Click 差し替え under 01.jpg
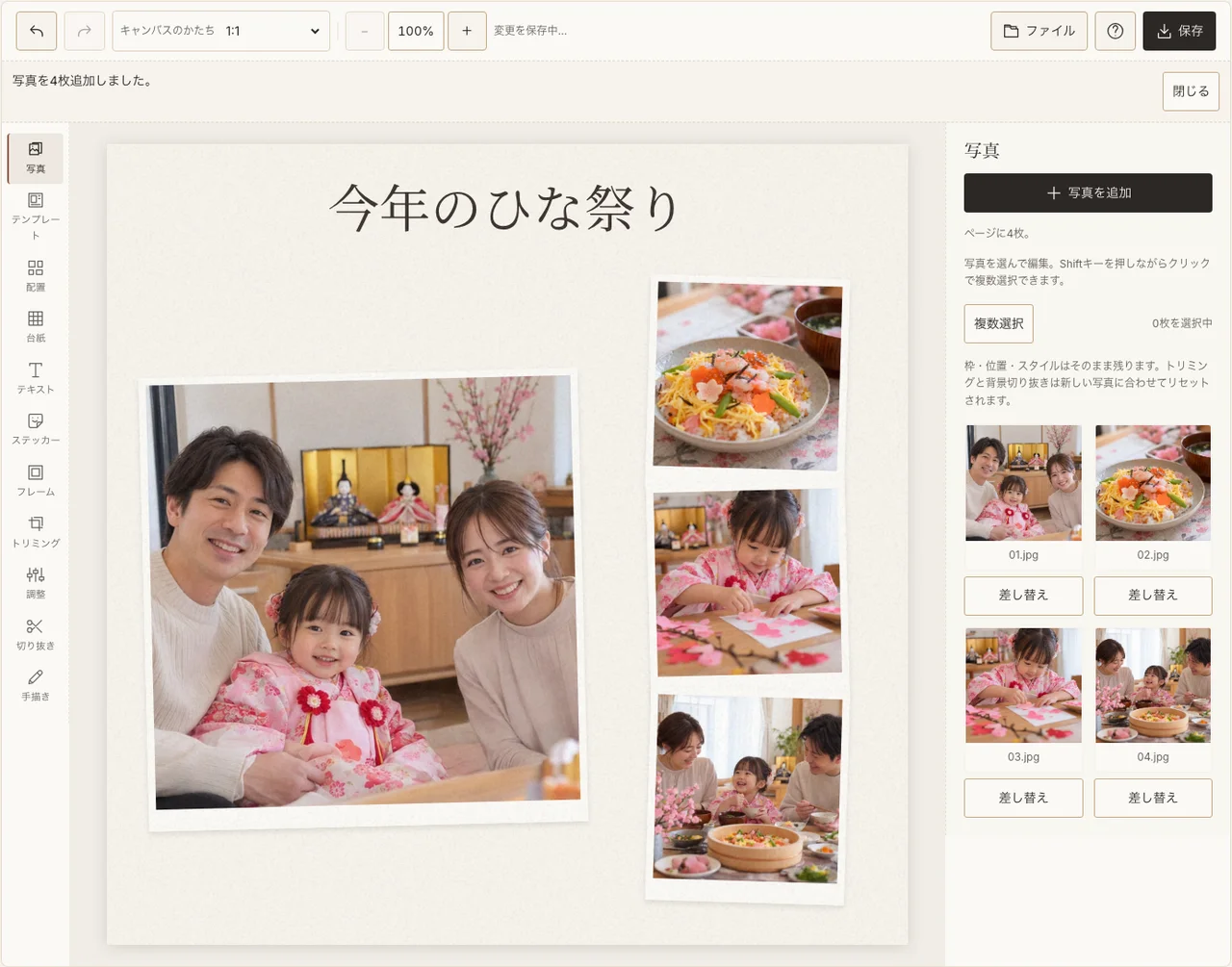The image size is (1232, 967). pyautogui.click(x=1023, y=596)
